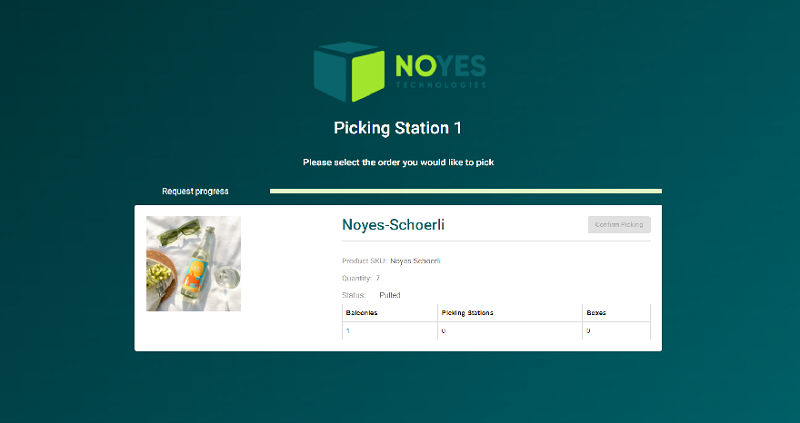Click the Noyes Technologies cube logo

pos(349,71)
